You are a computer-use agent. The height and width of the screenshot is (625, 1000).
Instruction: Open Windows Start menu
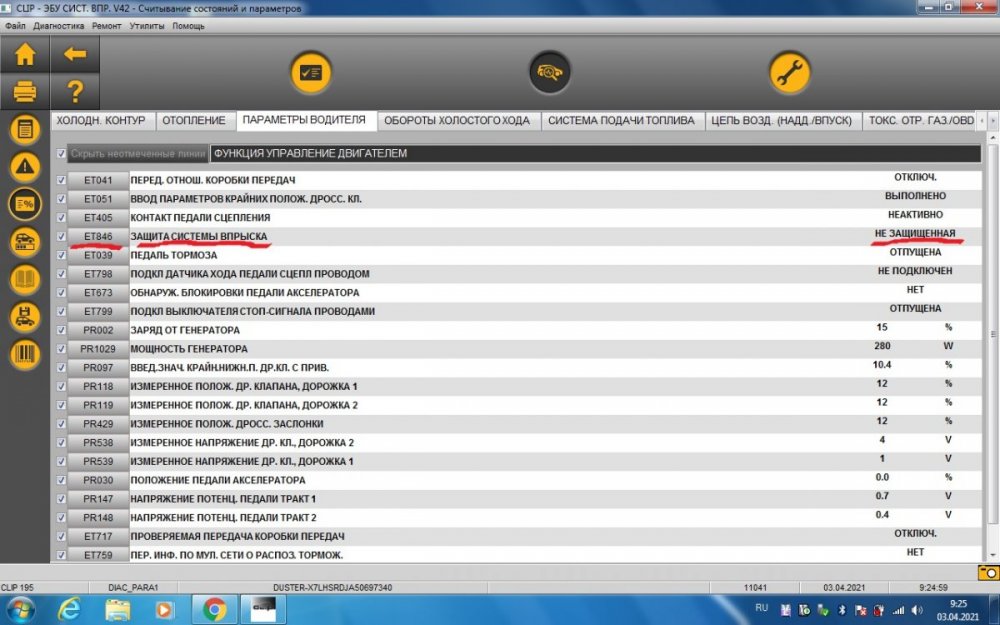pyautogui.click(x=20, y=610)
